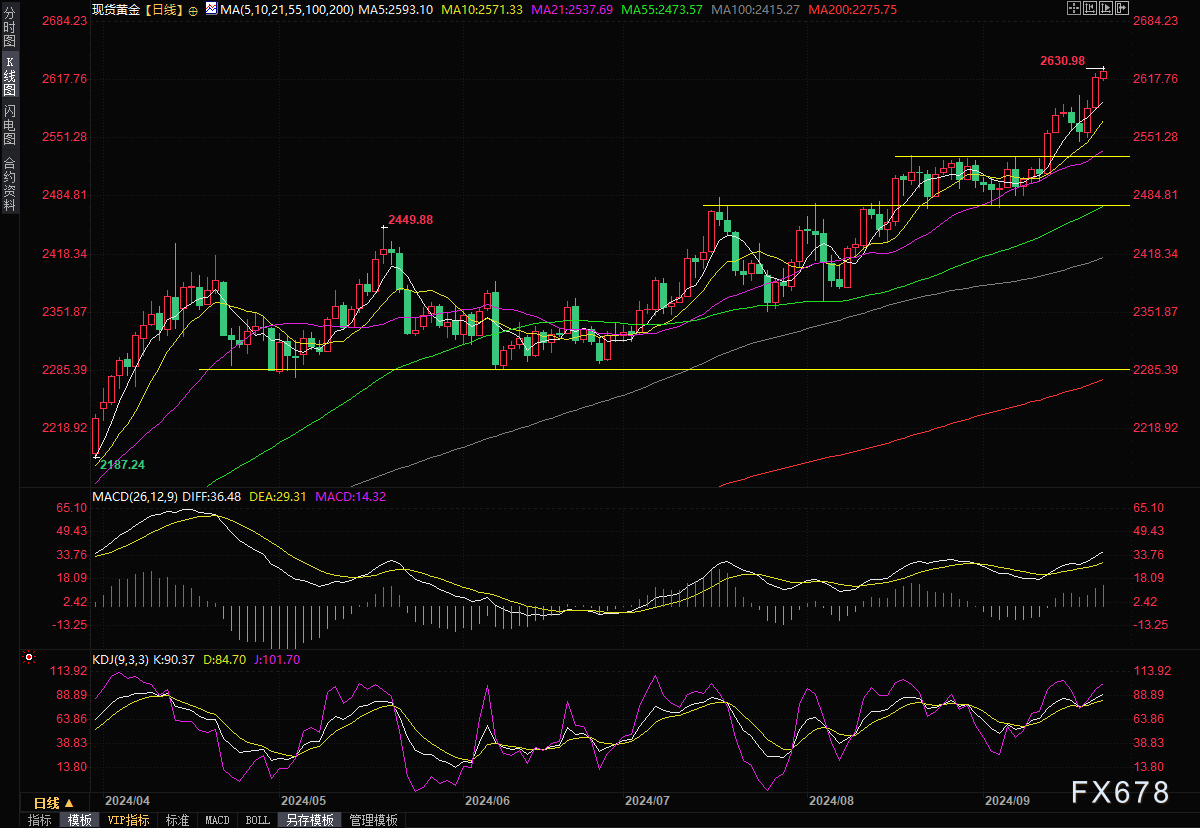Click the 管理模板 button
The width and height of the screenshot is (1200, 828).
(373, 820)
